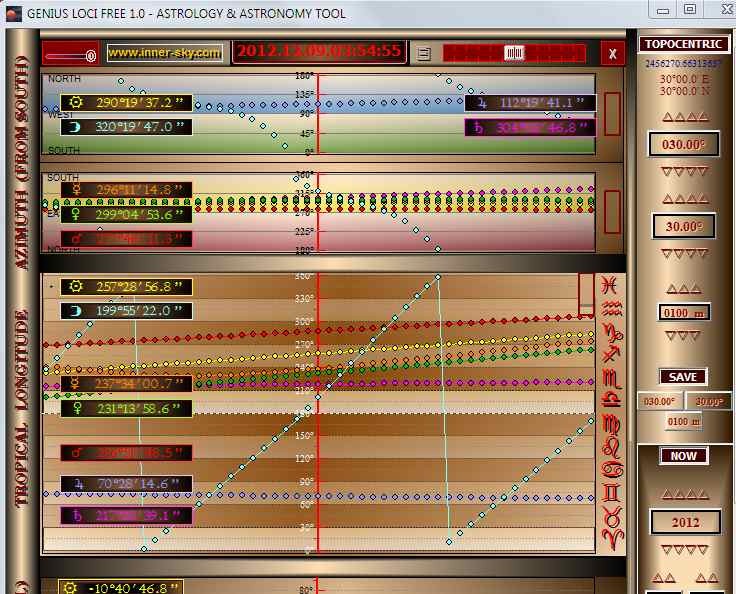The width and height of the screenshot is (736, 594).
Task: Click the Aquarius zodiac symbol
Action: click(x=609, y=308)
